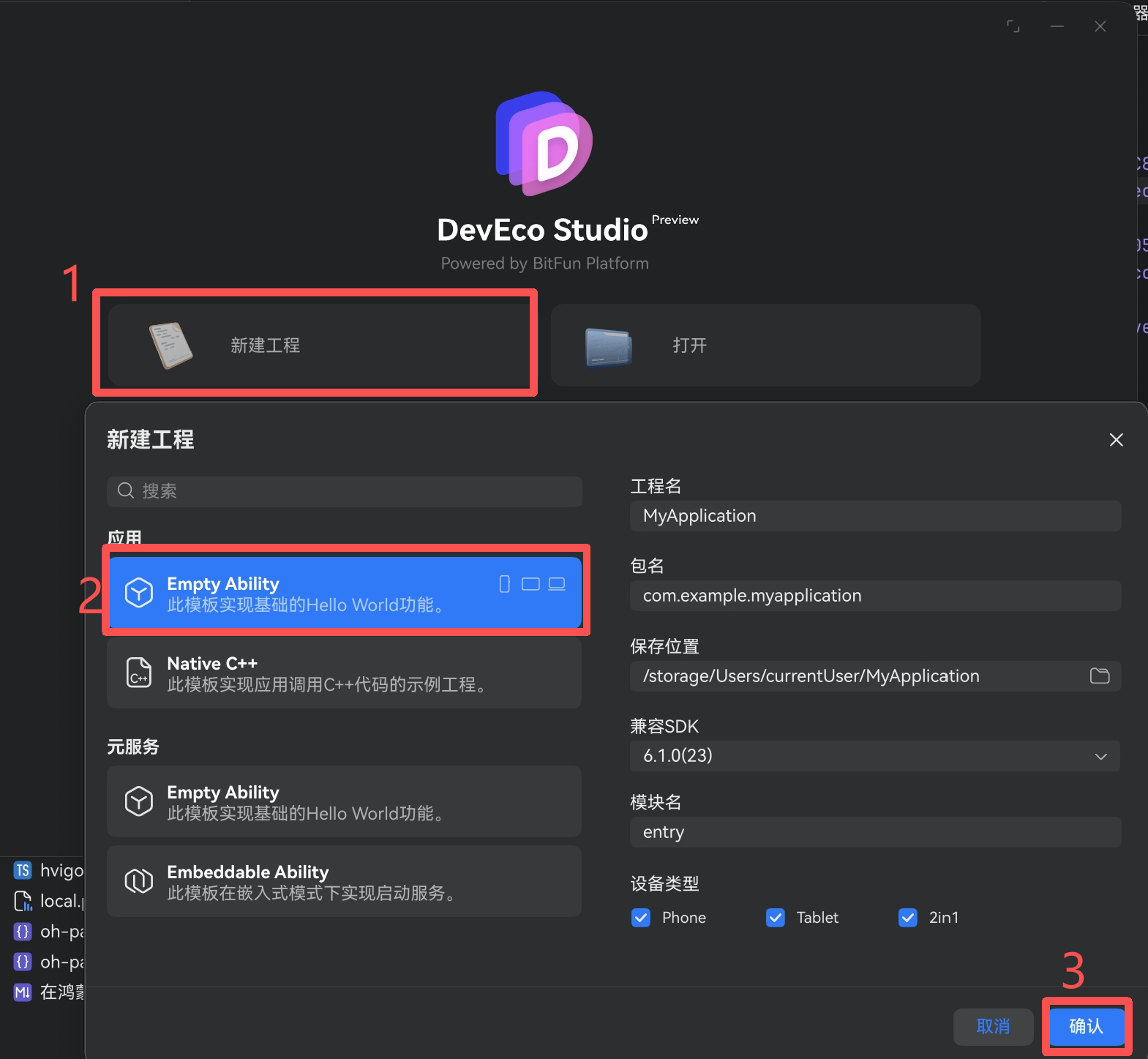Maximize the DevEco Studio welcome window
This screenshot has width=1148, height=1059.
(x=1013, y=26)
